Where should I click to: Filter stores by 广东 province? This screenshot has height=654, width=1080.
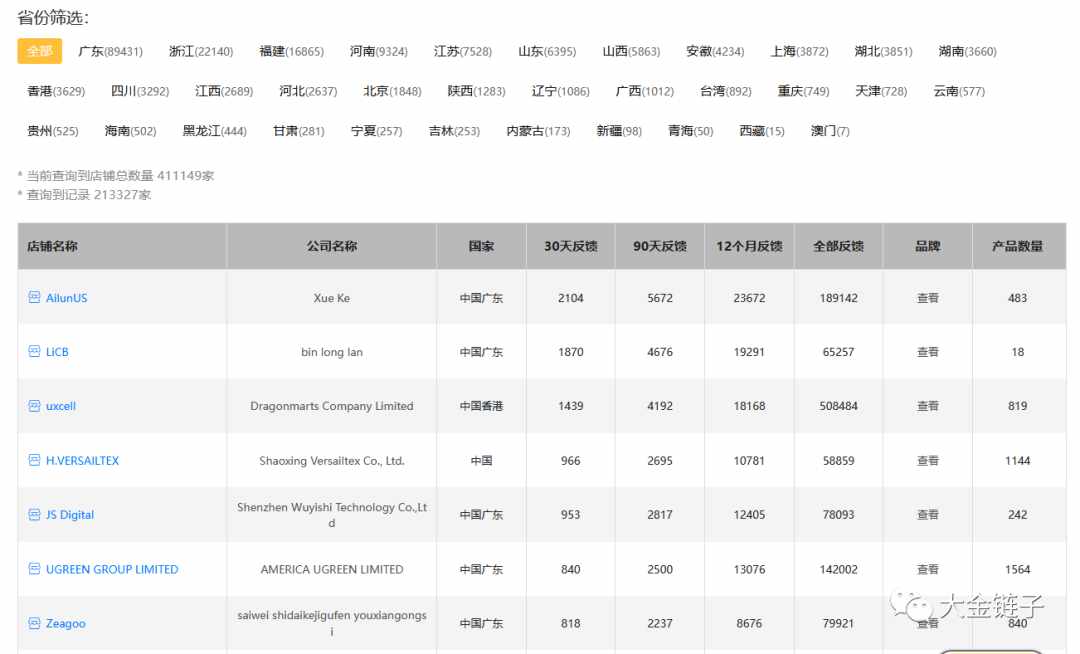pos(110,51)
